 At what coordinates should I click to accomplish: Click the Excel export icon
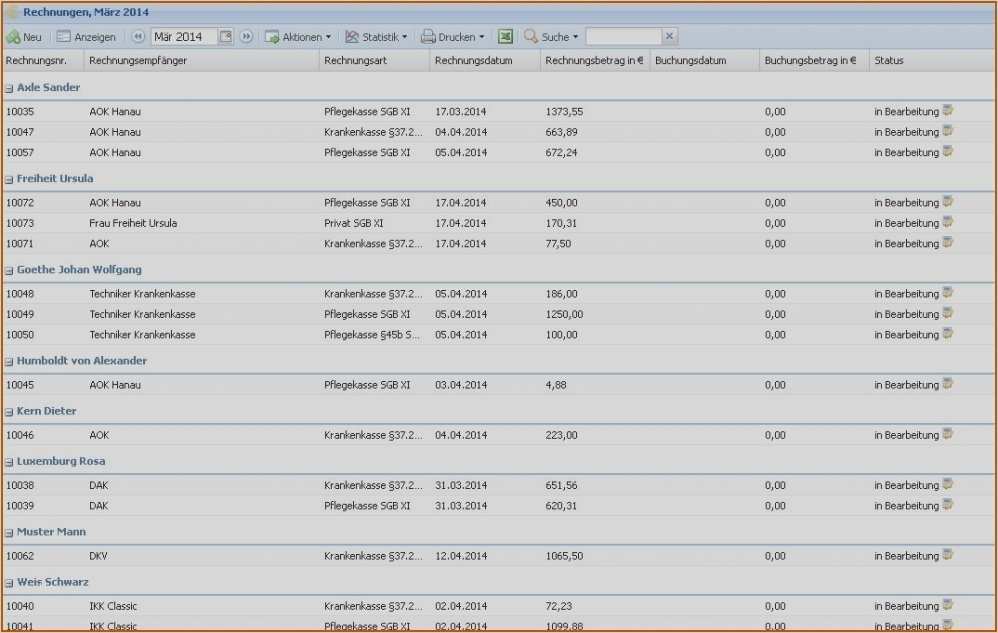tap(505, 37)
